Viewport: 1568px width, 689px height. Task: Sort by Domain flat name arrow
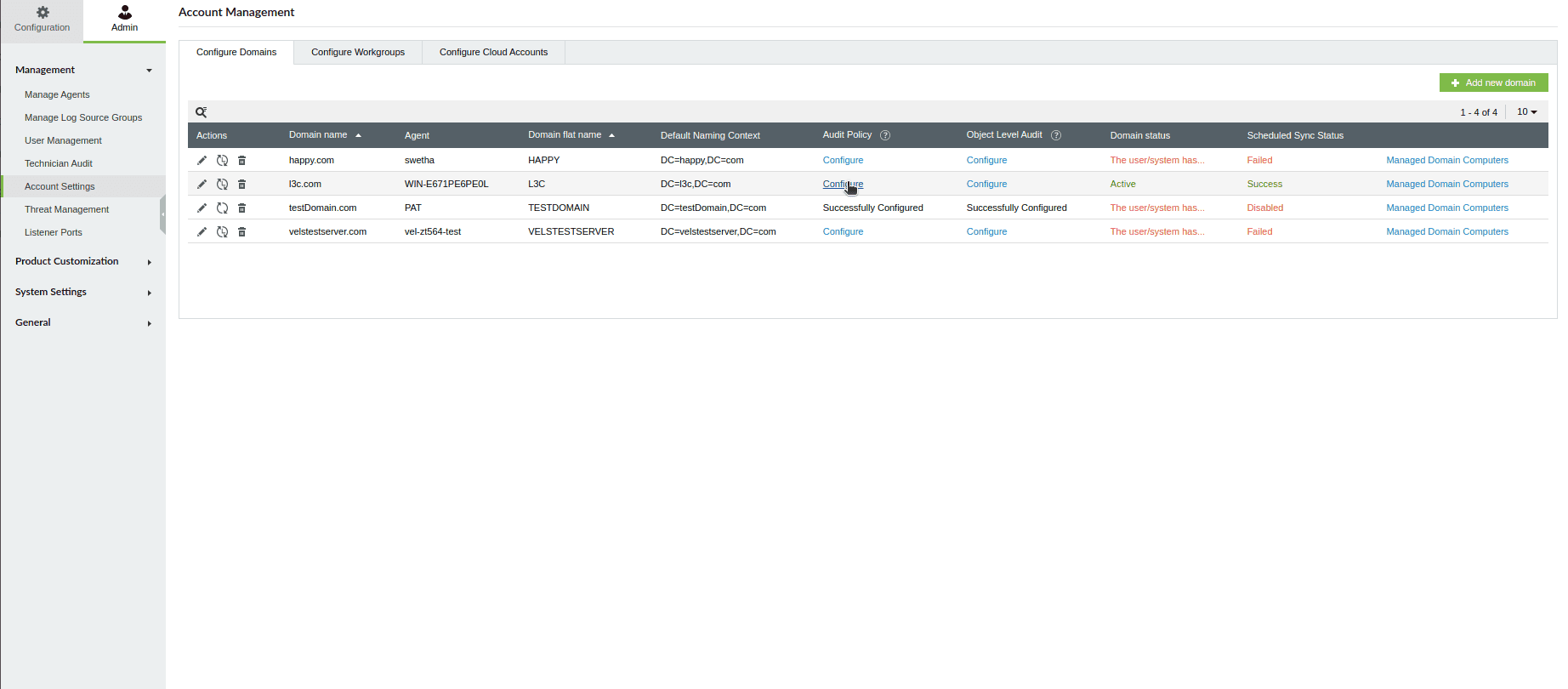click(x=611, y=135)
